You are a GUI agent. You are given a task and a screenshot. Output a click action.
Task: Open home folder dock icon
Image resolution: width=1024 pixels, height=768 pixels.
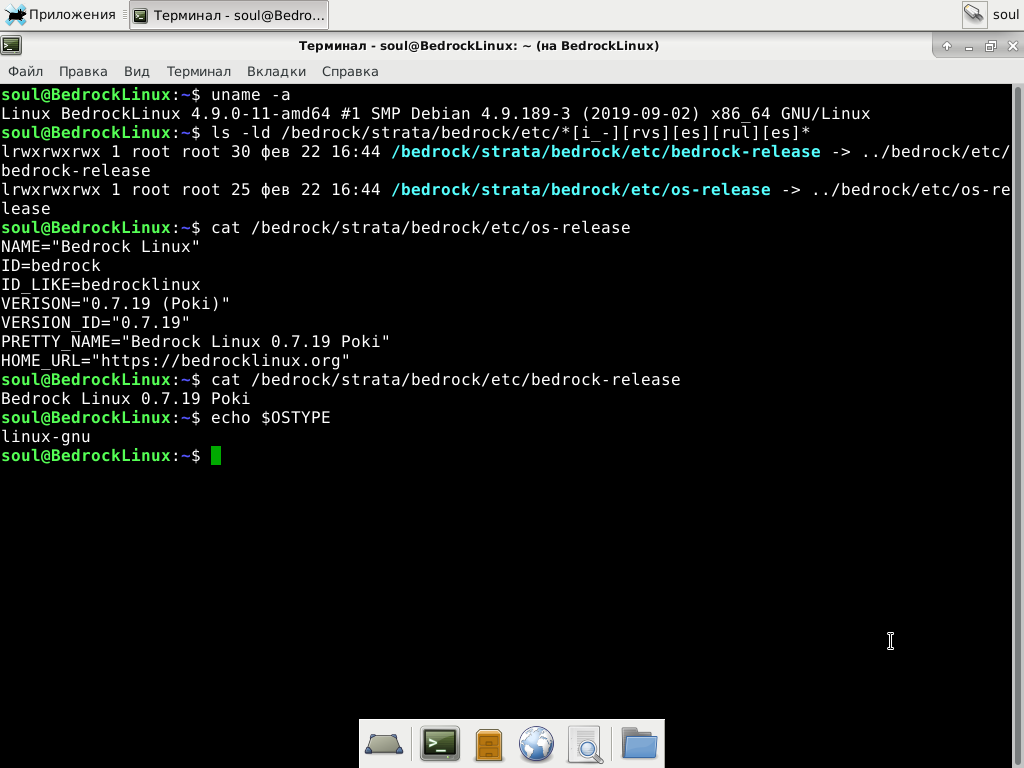coord(639,743)
